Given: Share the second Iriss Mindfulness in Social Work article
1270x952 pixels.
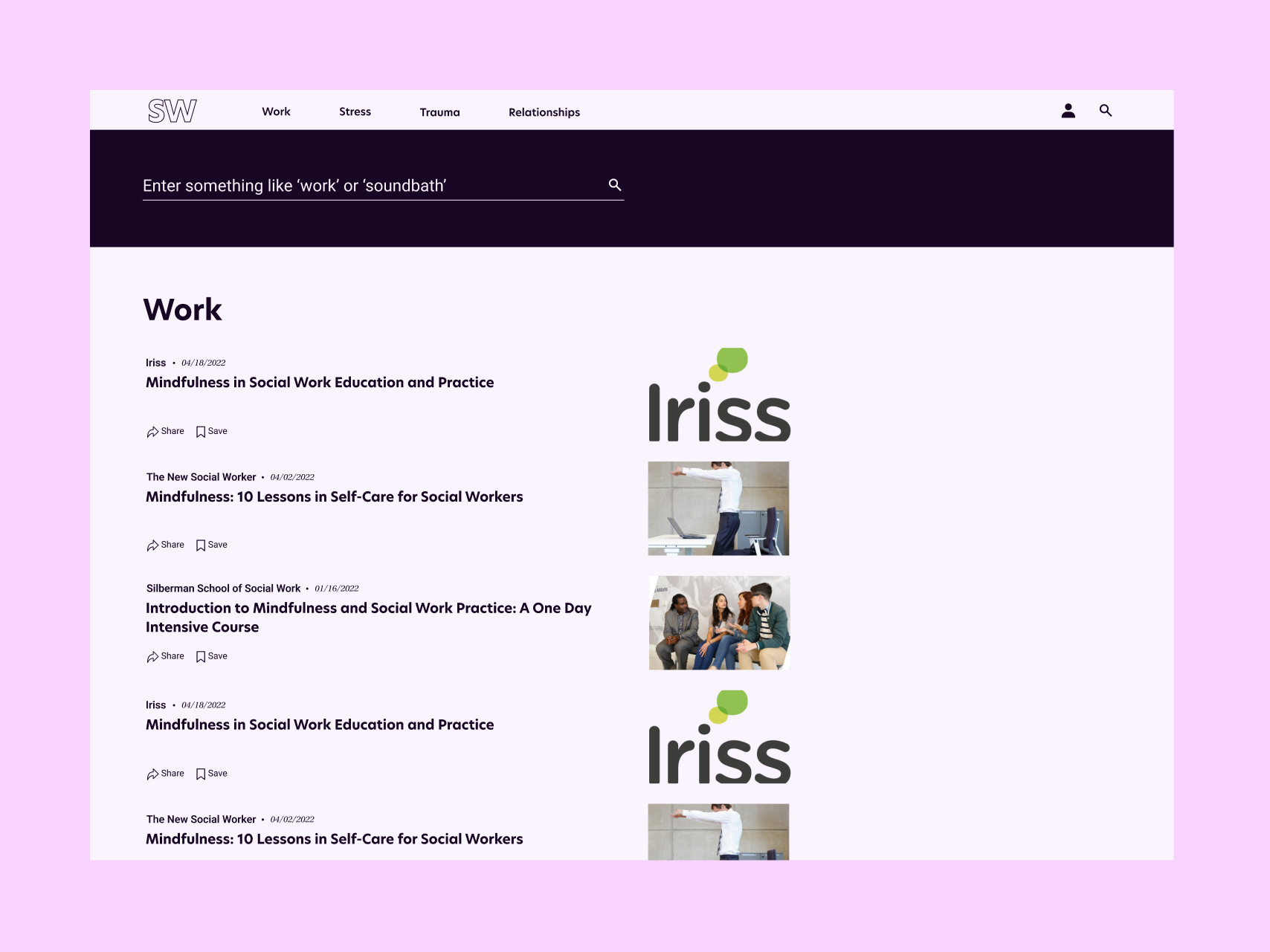Looking at the screenshot, I should point(165,774).
